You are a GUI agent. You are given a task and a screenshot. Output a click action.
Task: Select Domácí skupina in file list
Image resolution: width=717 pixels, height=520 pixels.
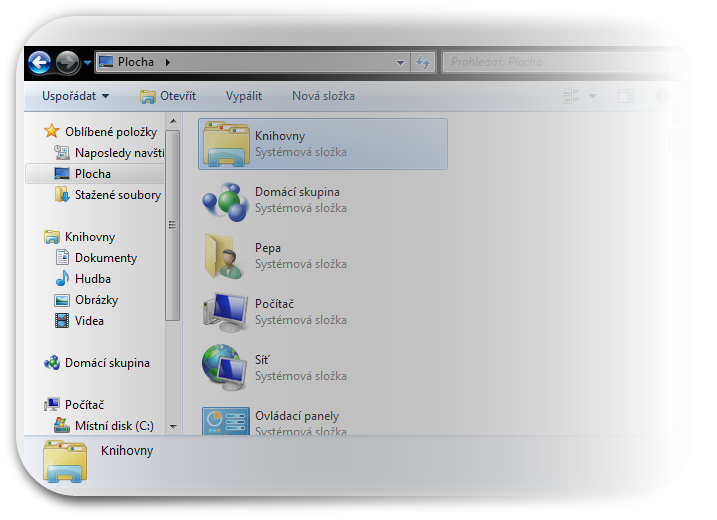point(297,192)
